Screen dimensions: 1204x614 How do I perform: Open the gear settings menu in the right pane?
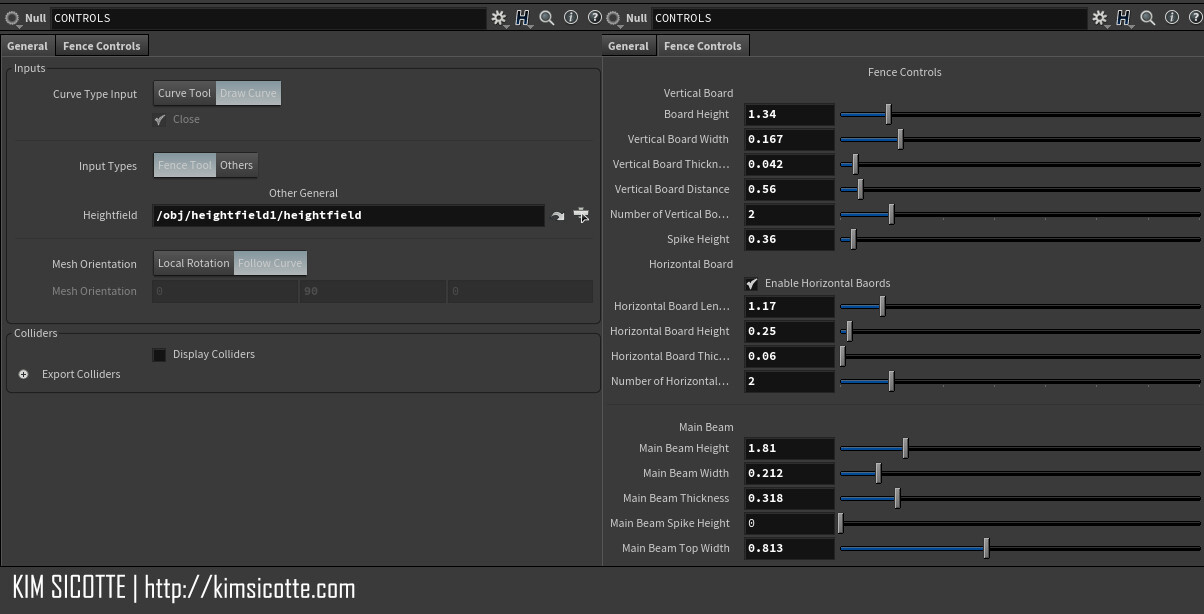coord(1100,18)
